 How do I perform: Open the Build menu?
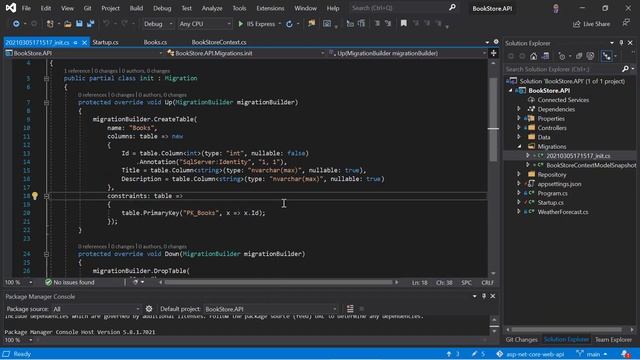click(136, 8)
